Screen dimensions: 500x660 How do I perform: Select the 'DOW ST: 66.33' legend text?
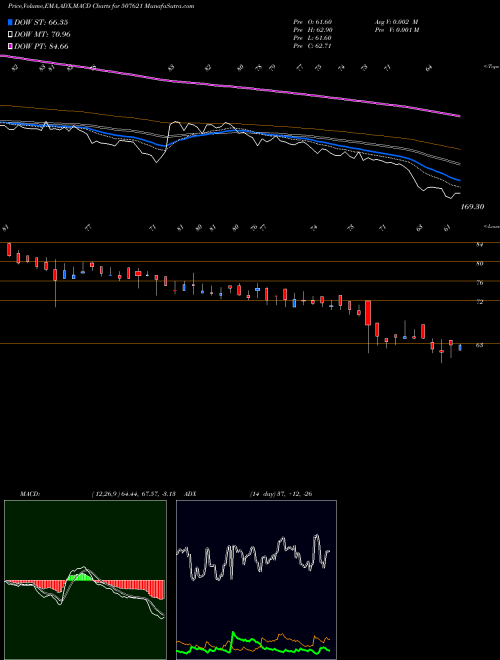click(x=41, y=22)
